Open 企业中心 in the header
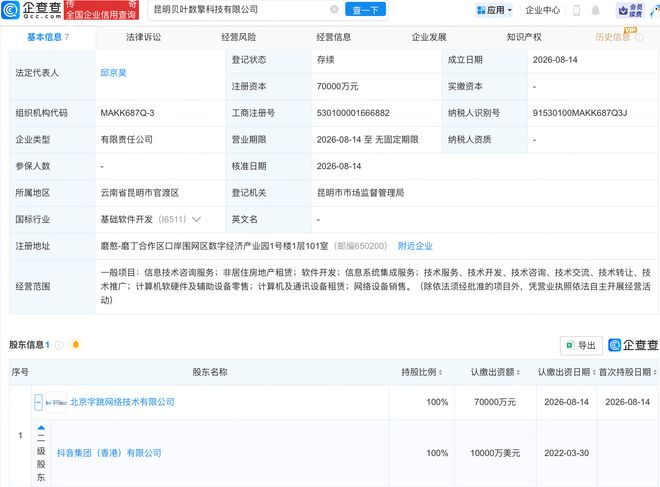This screenshot has height=487, width=660. (543, 10)
